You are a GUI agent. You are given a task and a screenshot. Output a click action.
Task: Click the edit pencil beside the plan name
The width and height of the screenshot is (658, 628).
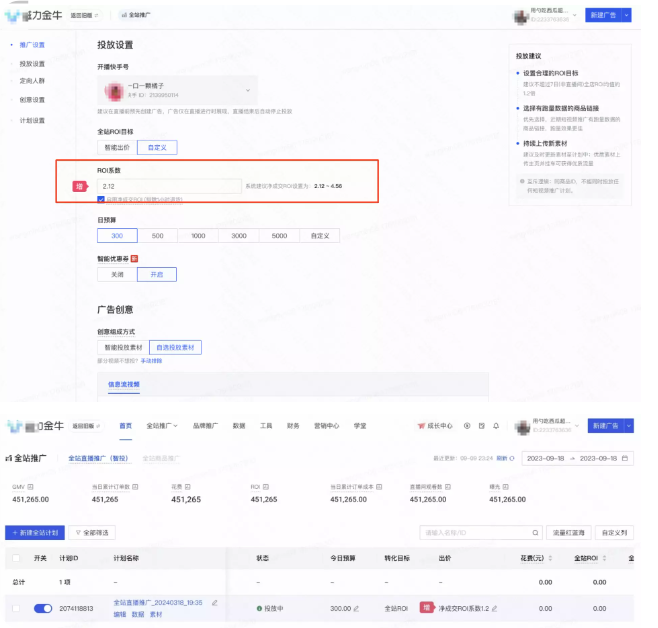pyautogui.click(x=214, y=603)
